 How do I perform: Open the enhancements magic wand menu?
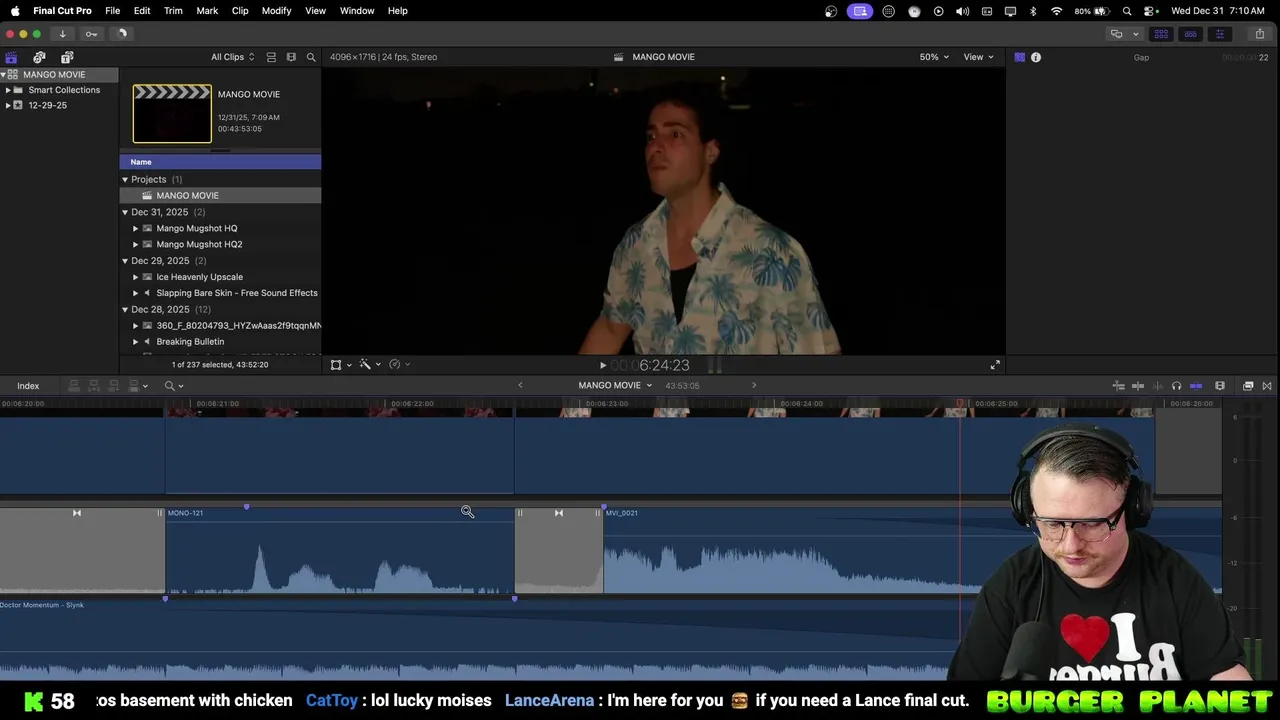tap(365, 365)
